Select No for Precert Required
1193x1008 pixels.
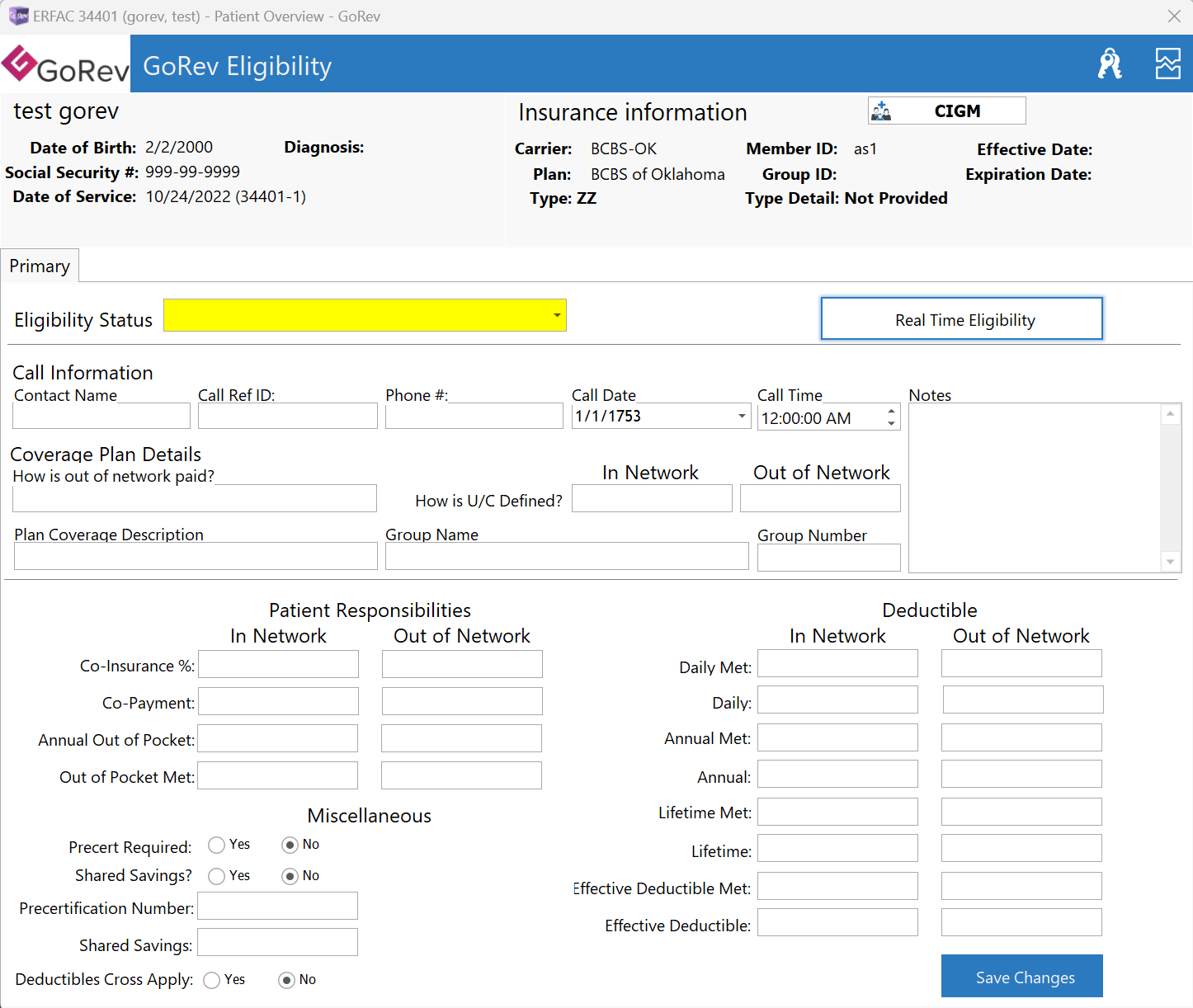290,845
